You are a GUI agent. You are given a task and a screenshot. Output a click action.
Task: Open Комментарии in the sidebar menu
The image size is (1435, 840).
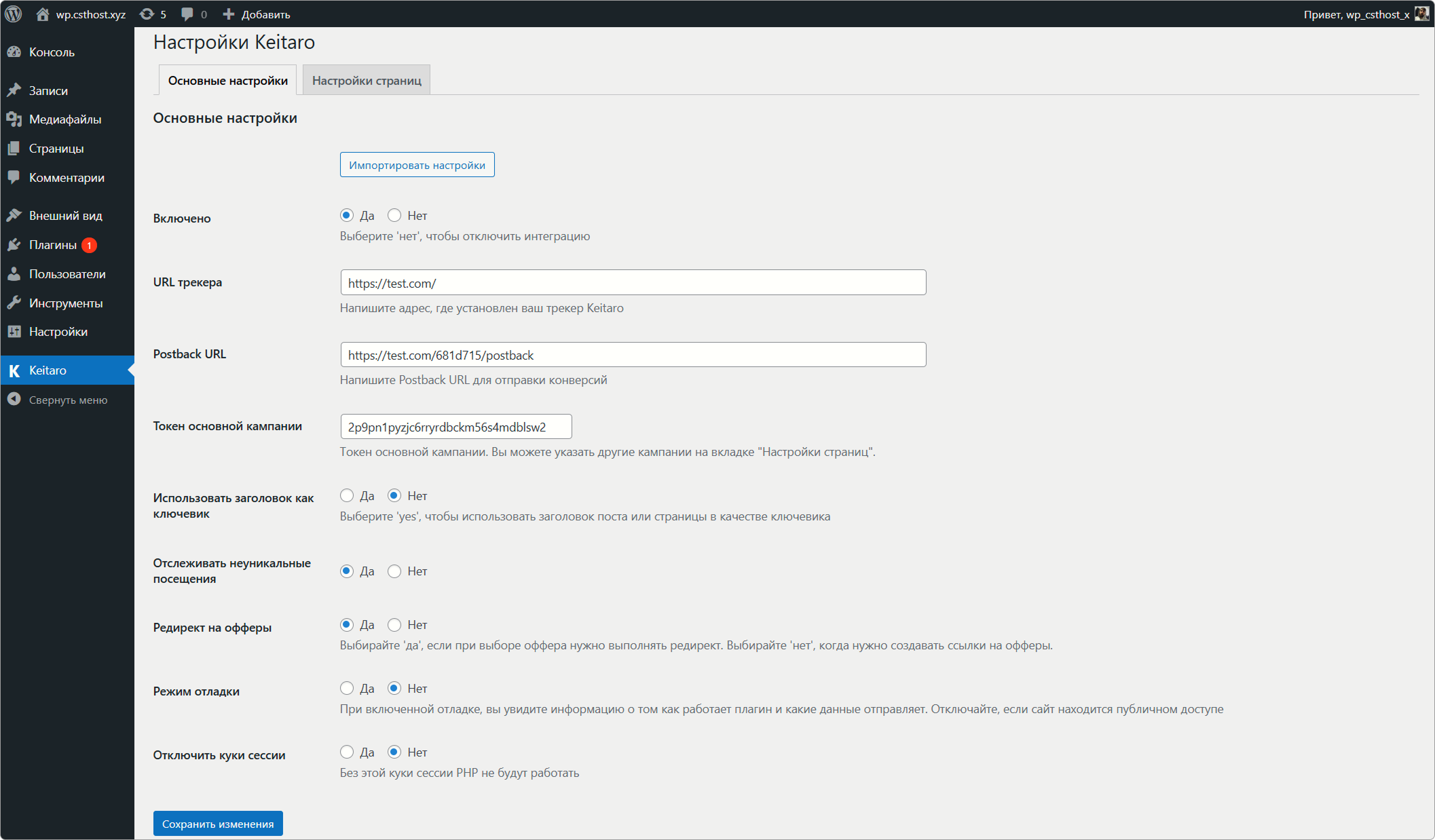point(67,178)
